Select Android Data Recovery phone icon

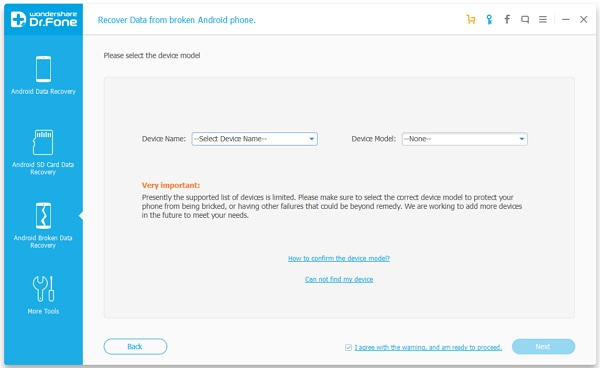point(43,69)
